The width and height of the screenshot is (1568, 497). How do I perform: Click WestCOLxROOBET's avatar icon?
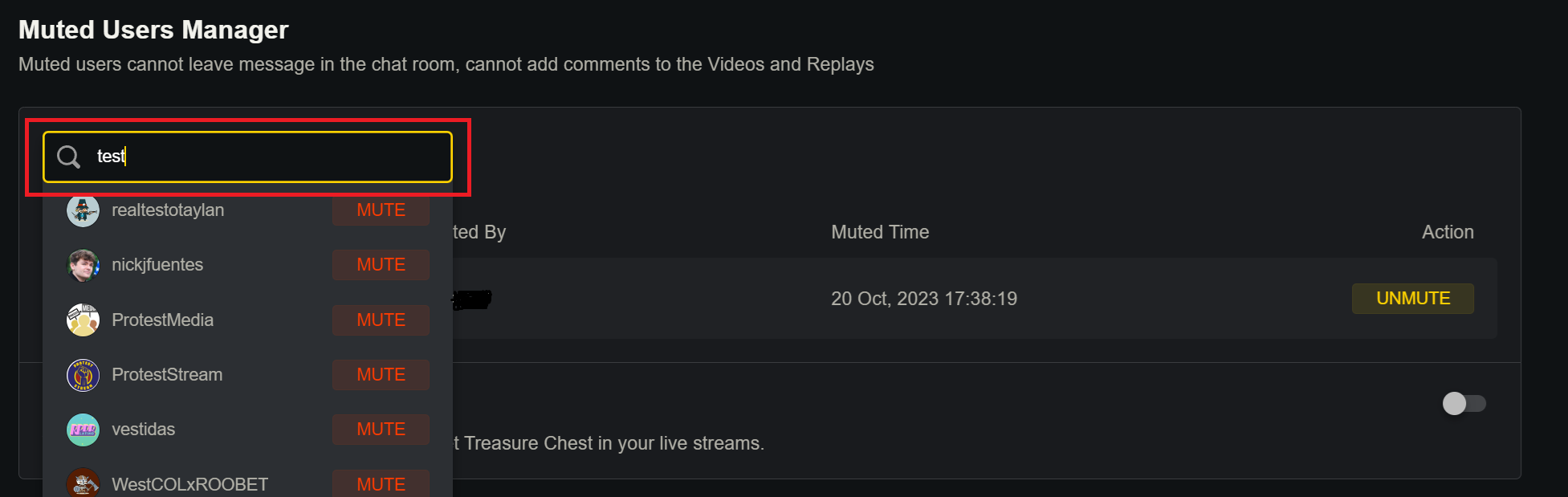[x=83, y=483]
